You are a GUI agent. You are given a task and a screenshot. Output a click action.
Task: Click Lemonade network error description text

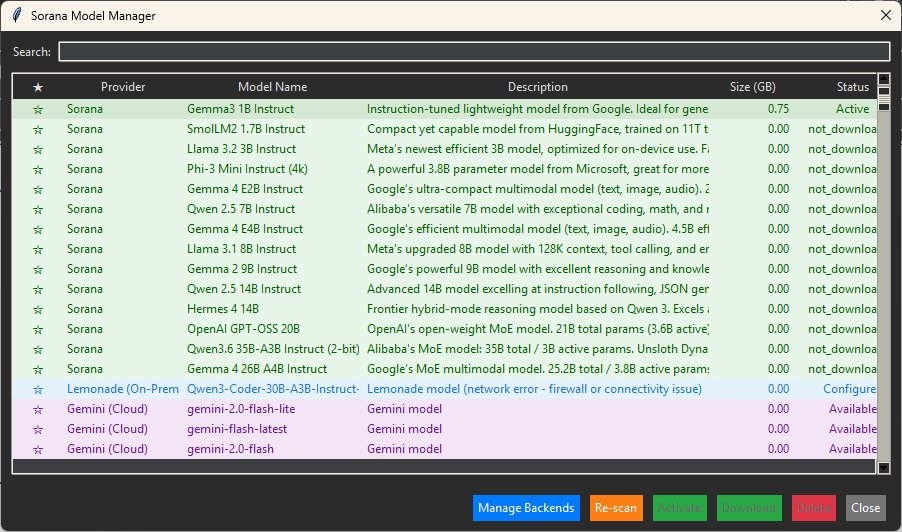(534, 389)
